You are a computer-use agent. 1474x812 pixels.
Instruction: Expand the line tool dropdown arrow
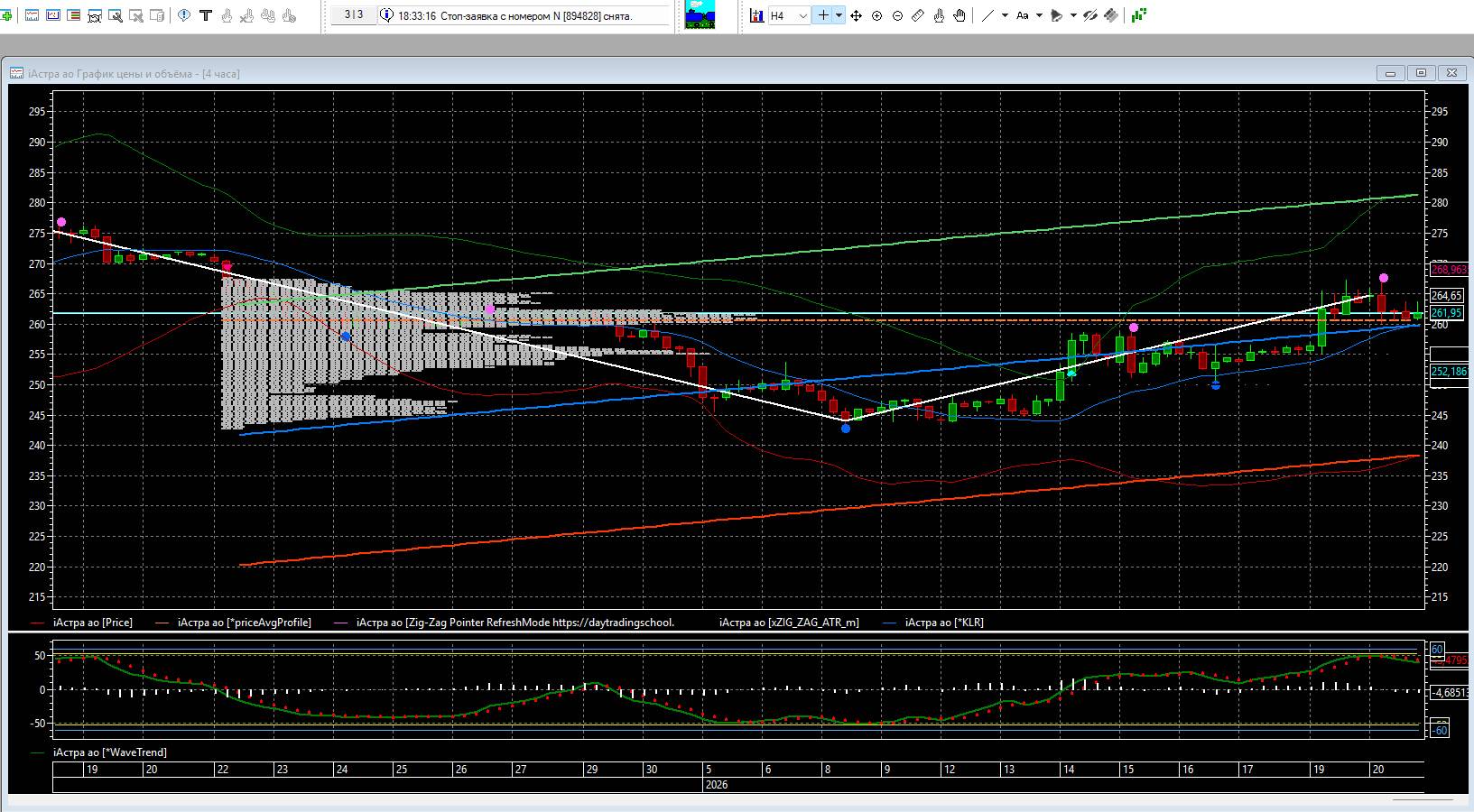point(1005,15)
